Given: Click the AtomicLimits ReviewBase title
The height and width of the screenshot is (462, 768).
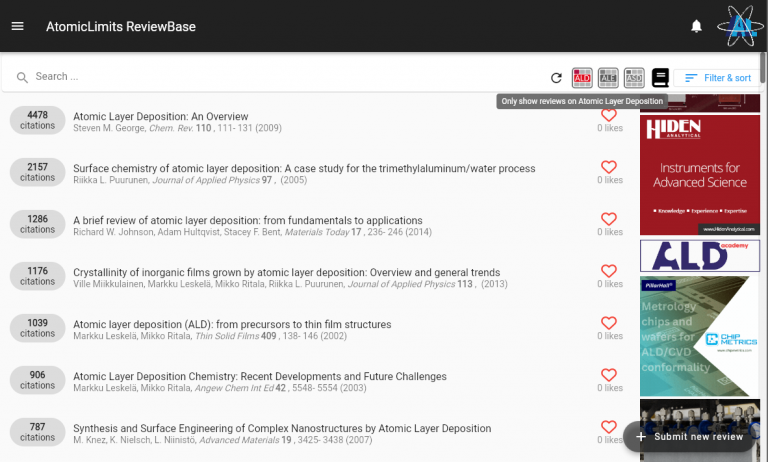Looking at the screenshot, I should point(121,26).
